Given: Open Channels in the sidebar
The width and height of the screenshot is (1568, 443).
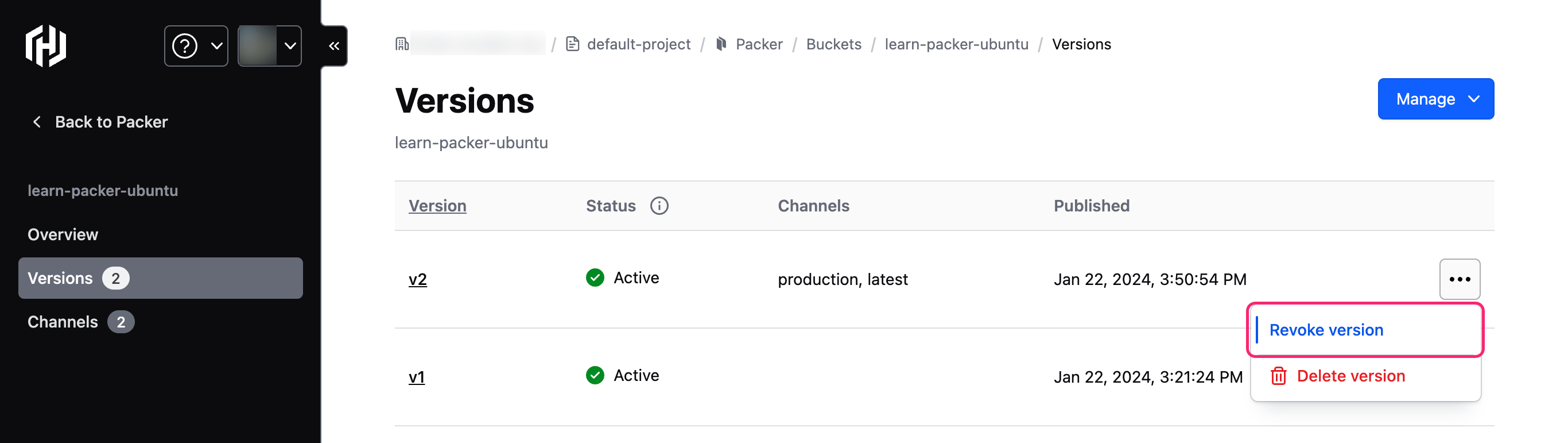Looking at the screenshot, I should coord(80,322).
